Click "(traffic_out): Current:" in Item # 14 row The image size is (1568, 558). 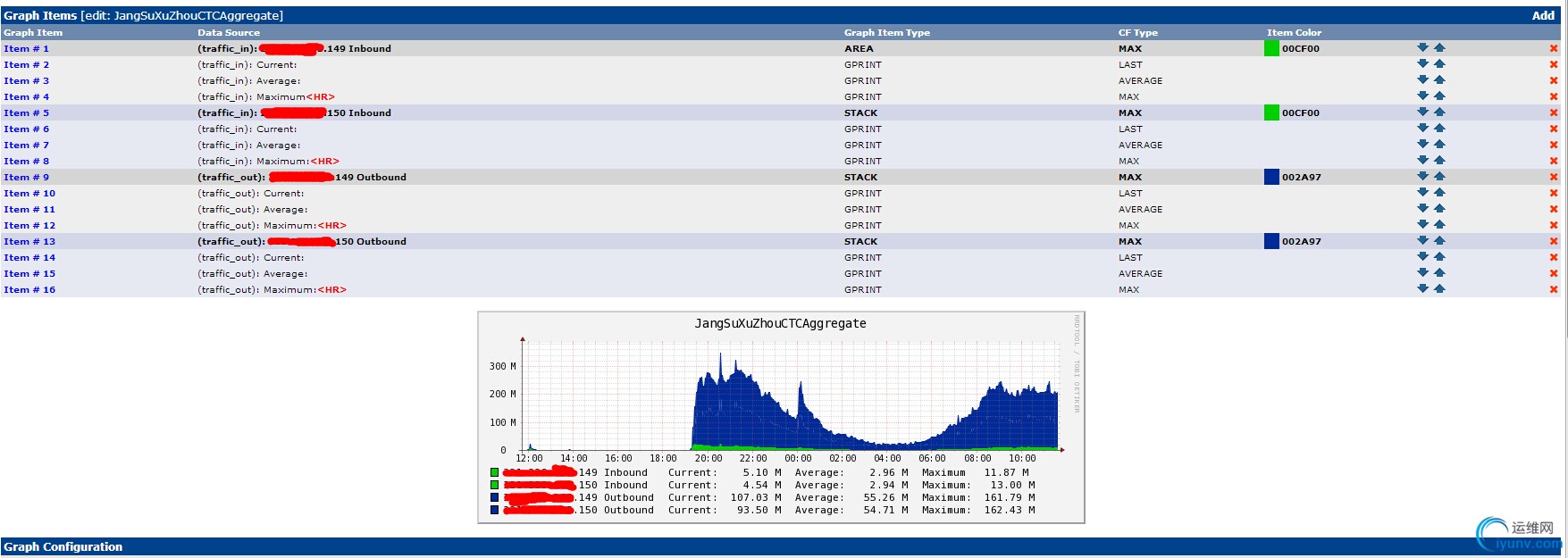tap(250, 258)
